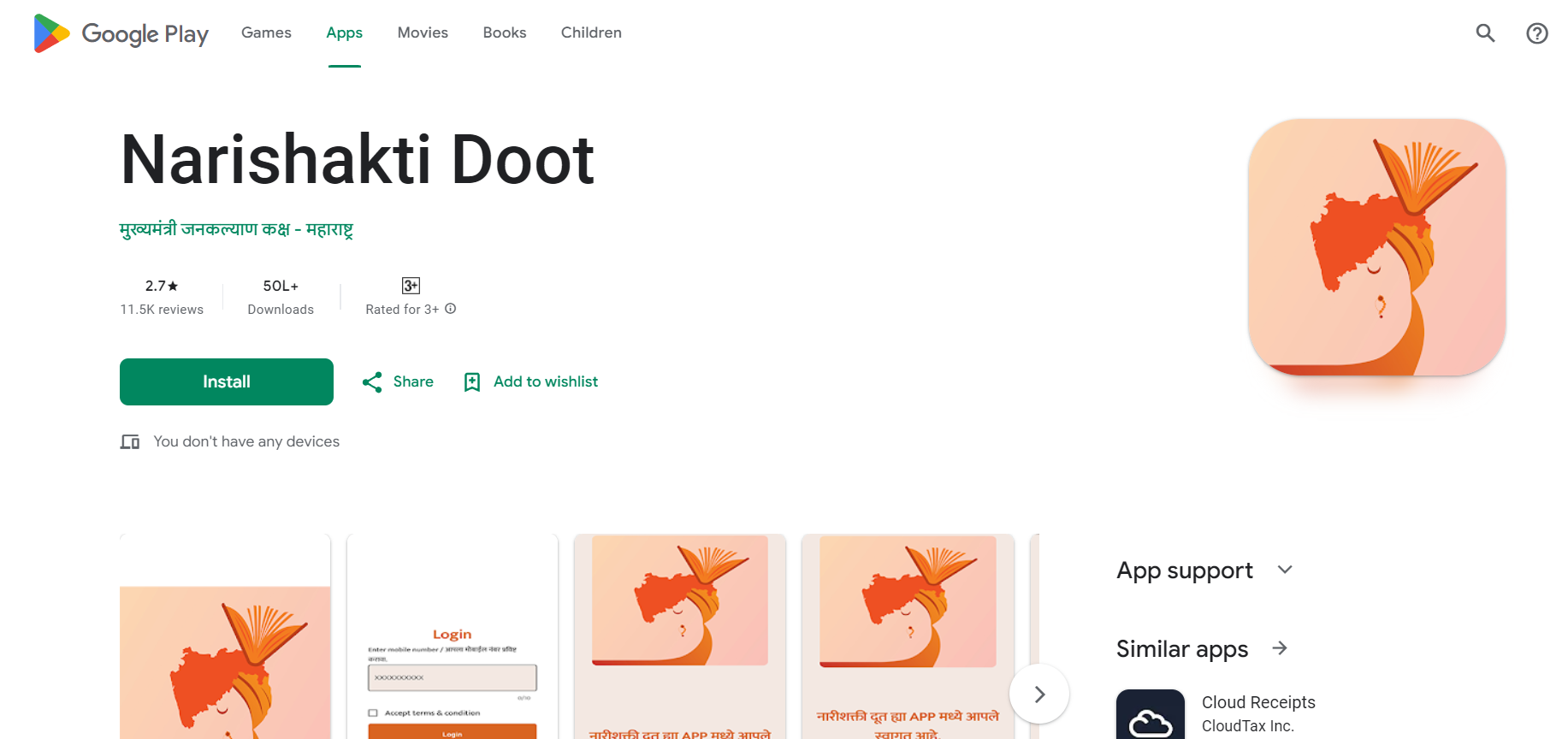
Task: Open the Google Play logo home link
Action: coord(121,33)
